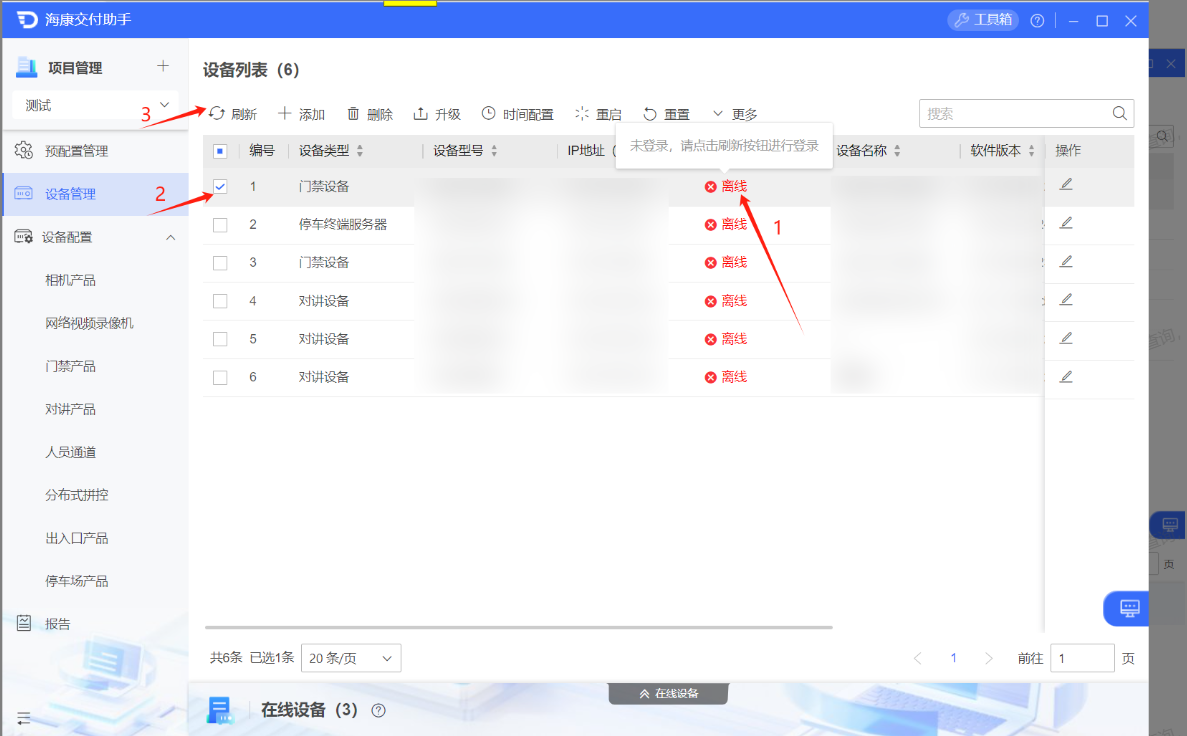Check the row 2 停车终端服务器 checkbox
1187x736 pixels.
[220, 225]
